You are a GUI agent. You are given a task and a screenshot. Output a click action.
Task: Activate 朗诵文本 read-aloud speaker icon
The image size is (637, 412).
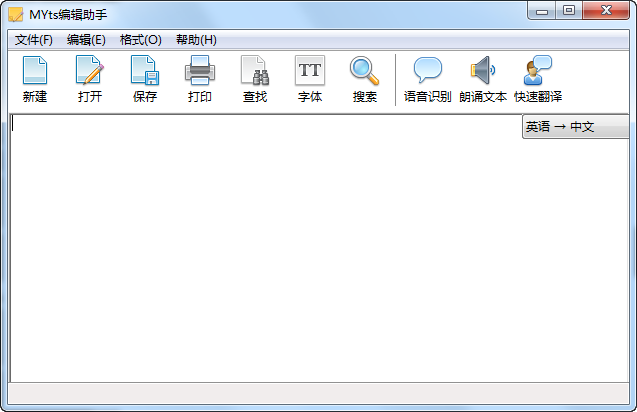tap(483, 71)
